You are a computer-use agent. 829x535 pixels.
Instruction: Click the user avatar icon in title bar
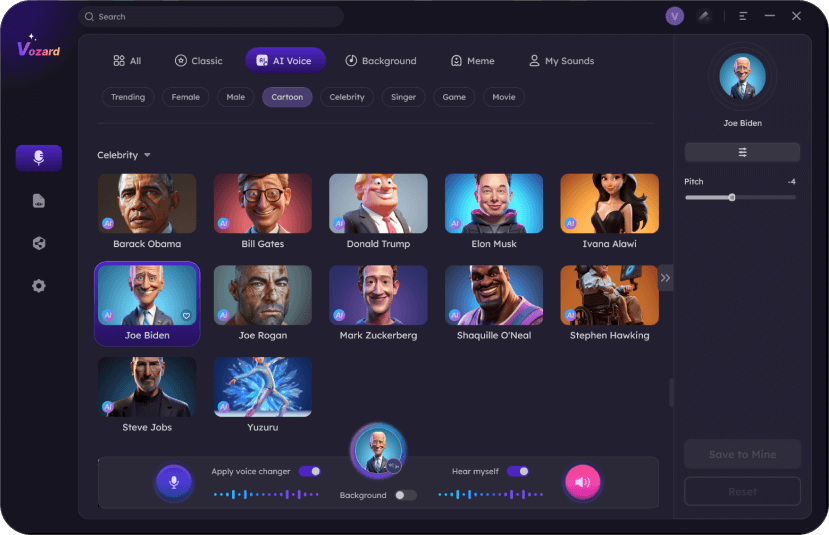[x=674, y=16]
